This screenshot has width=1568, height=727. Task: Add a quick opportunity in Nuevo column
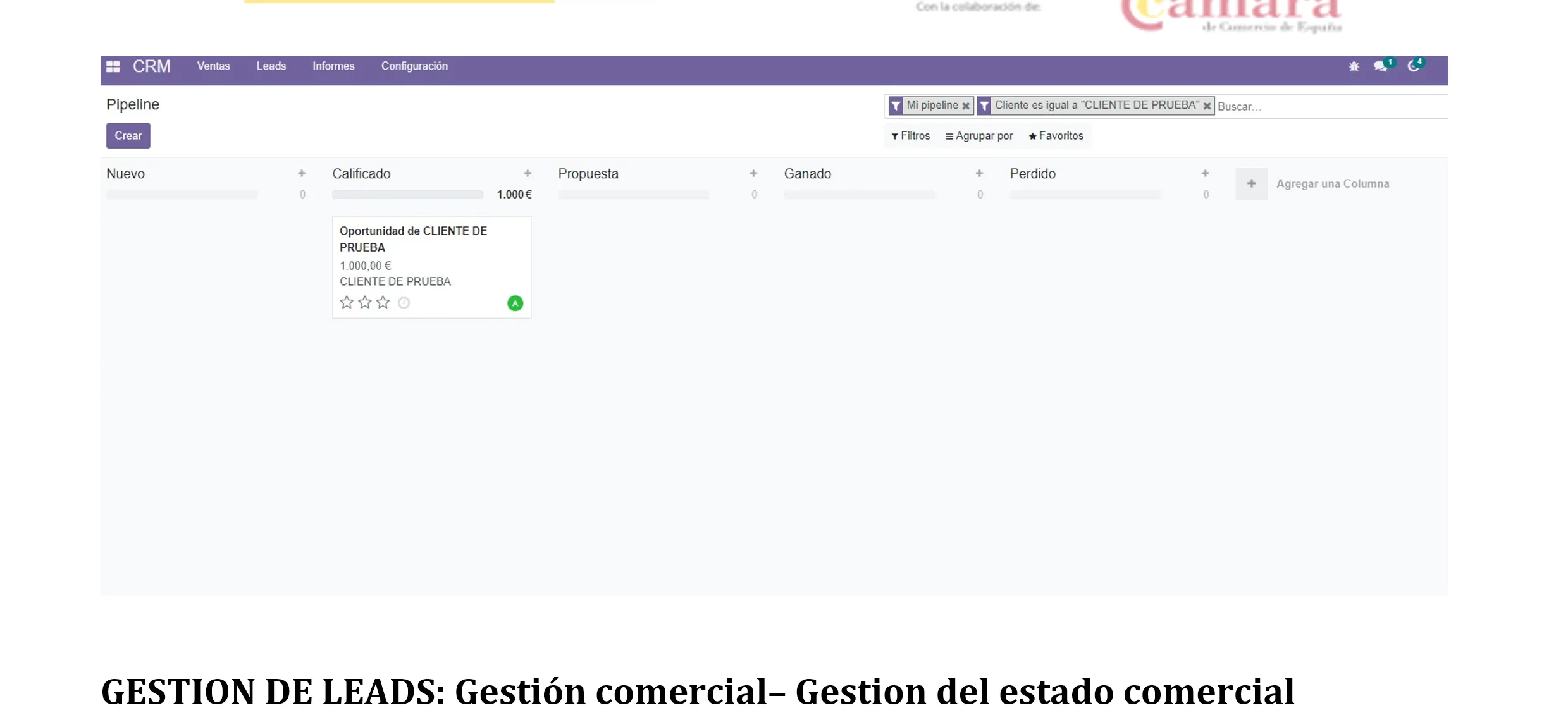[302, 173]
